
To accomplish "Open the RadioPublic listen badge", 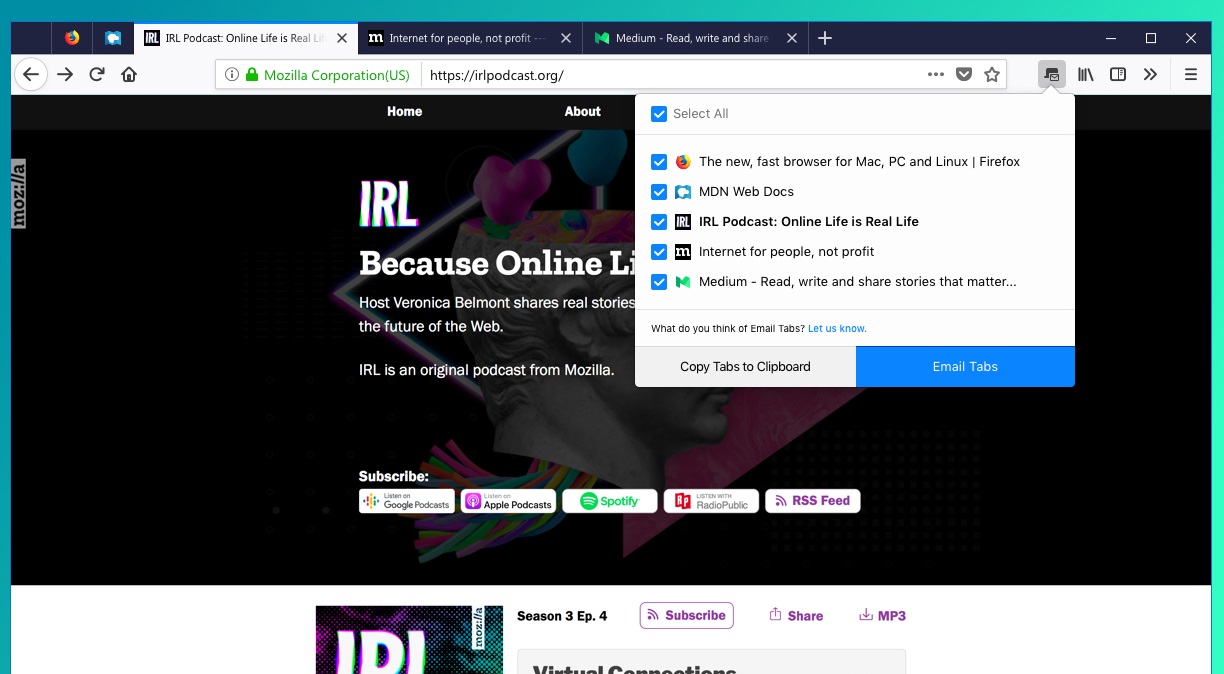I will [x=711, y=501].
